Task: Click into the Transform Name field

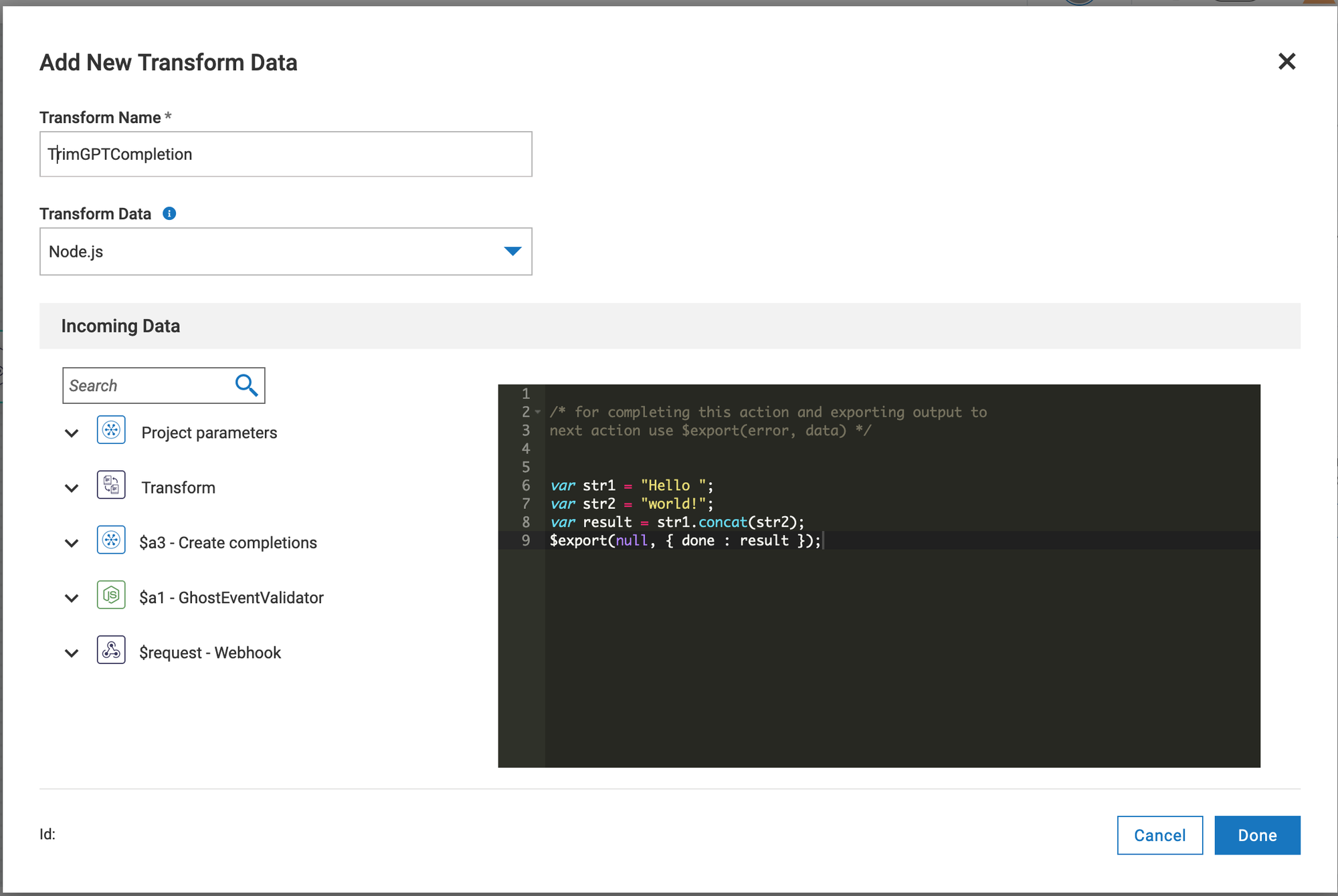Action: (286, 154)
